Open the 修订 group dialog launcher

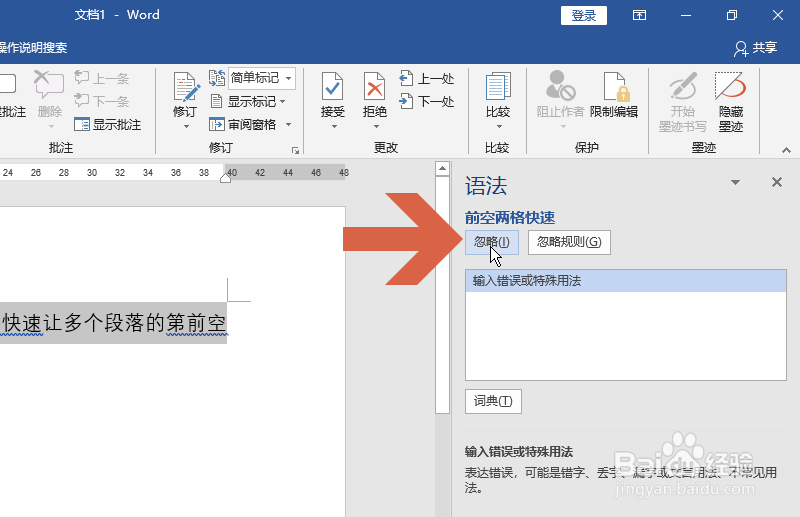[x=295, y=150]
